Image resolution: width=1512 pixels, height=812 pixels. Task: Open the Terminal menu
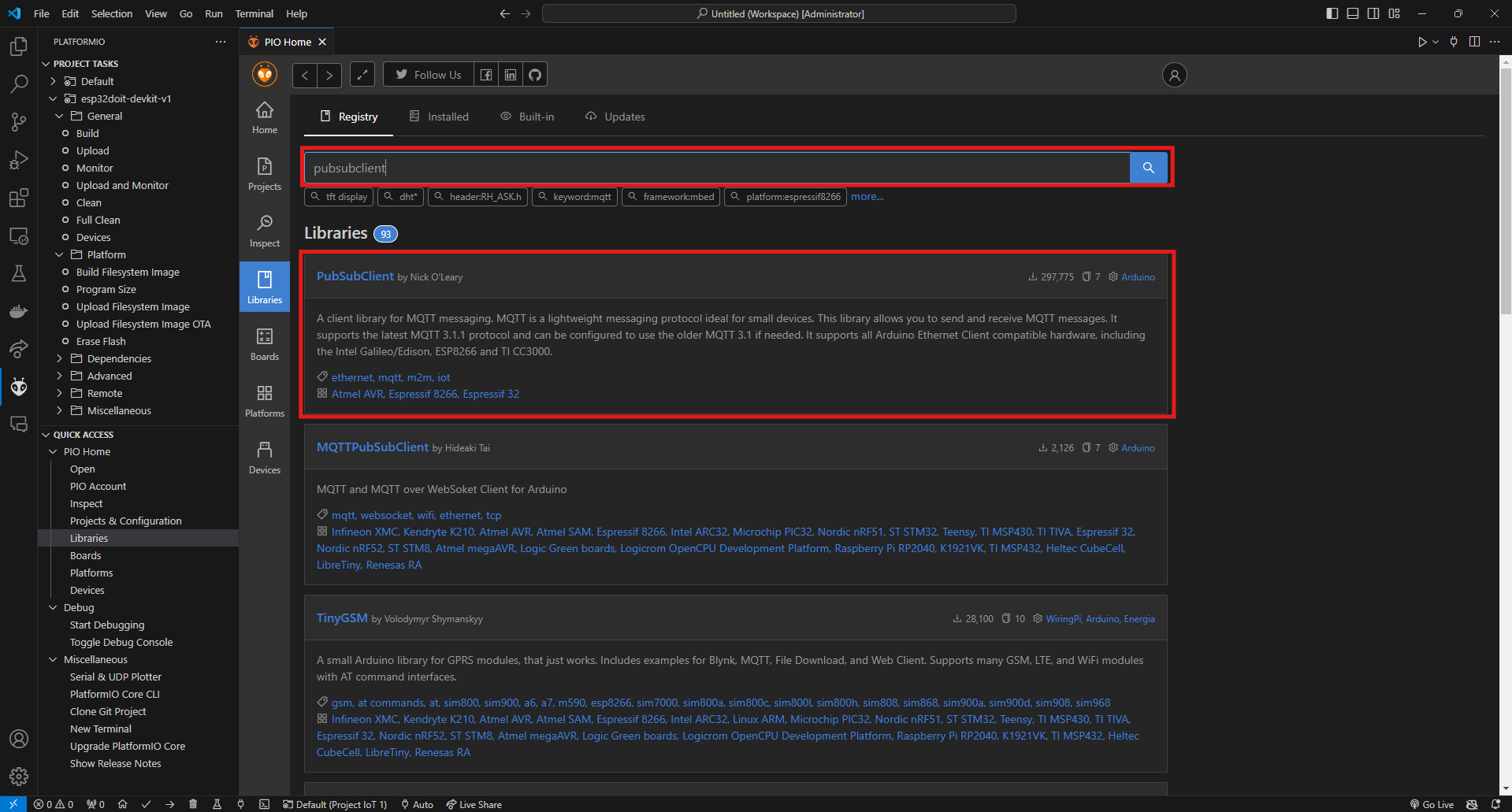pyautogui.click(x=254, y=13)
